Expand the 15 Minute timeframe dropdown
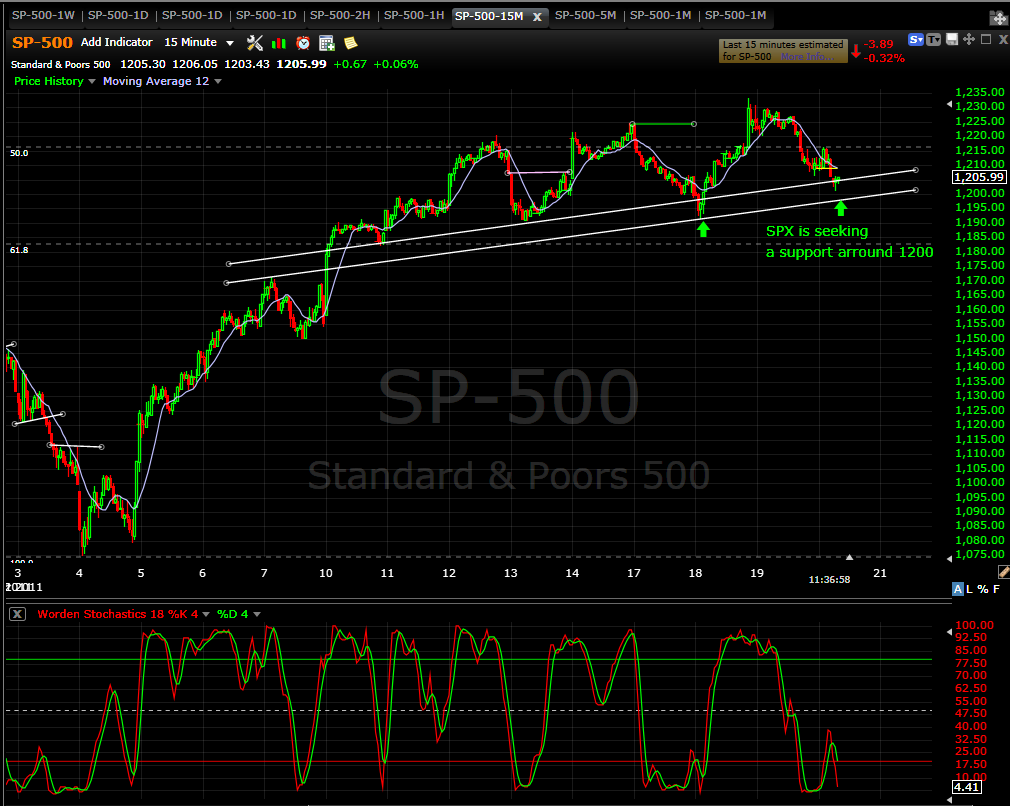Viewport: 1010px width, 806px height. point(230,43)
